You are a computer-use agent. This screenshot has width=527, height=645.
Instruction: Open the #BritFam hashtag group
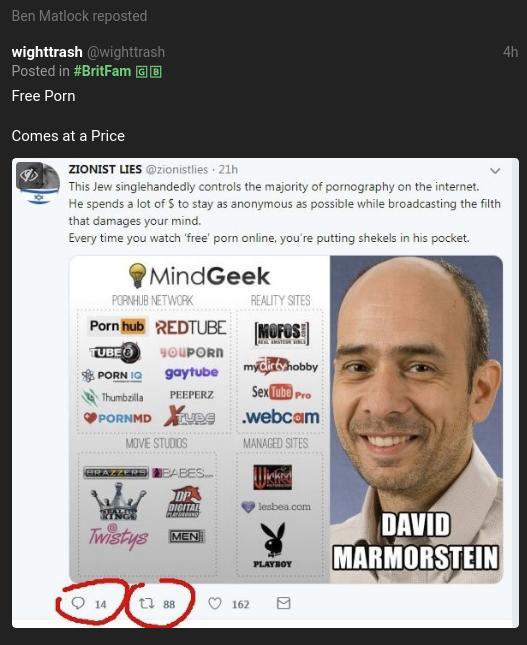tap(102, 71)
